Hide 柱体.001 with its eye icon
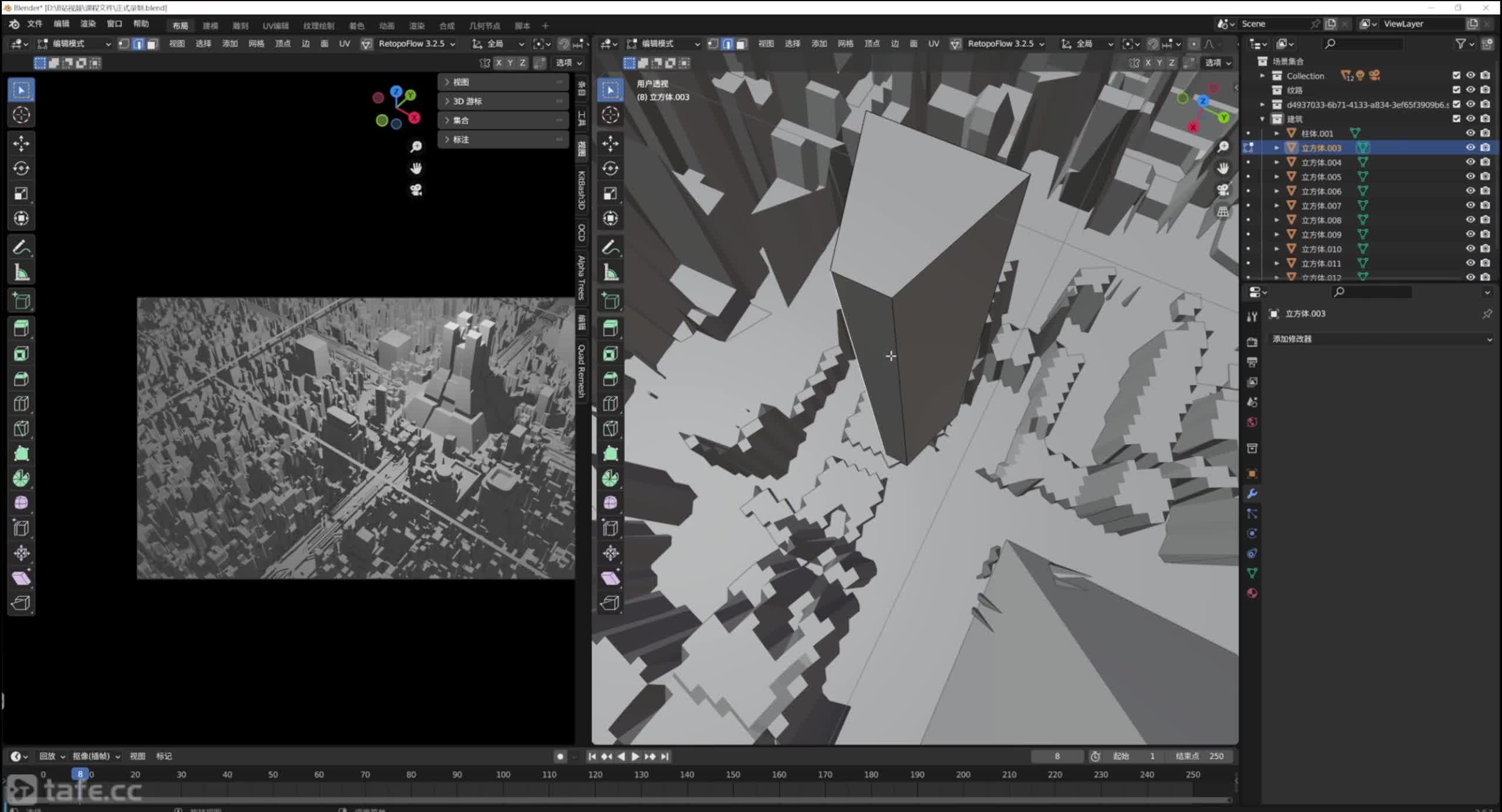The width and height of the screenshot is (1502, 812). tap(1470, 133)
